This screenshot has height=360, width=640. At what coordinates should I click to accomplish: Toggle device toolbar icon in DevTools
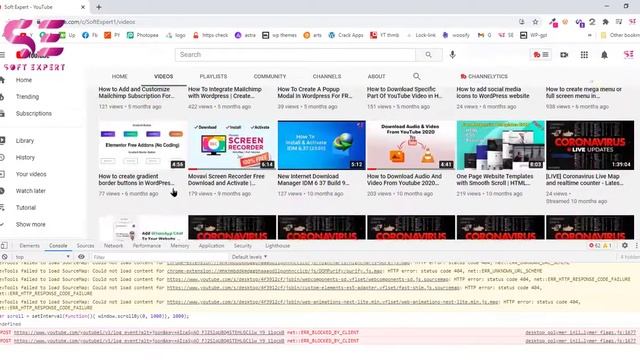[4, 245]
